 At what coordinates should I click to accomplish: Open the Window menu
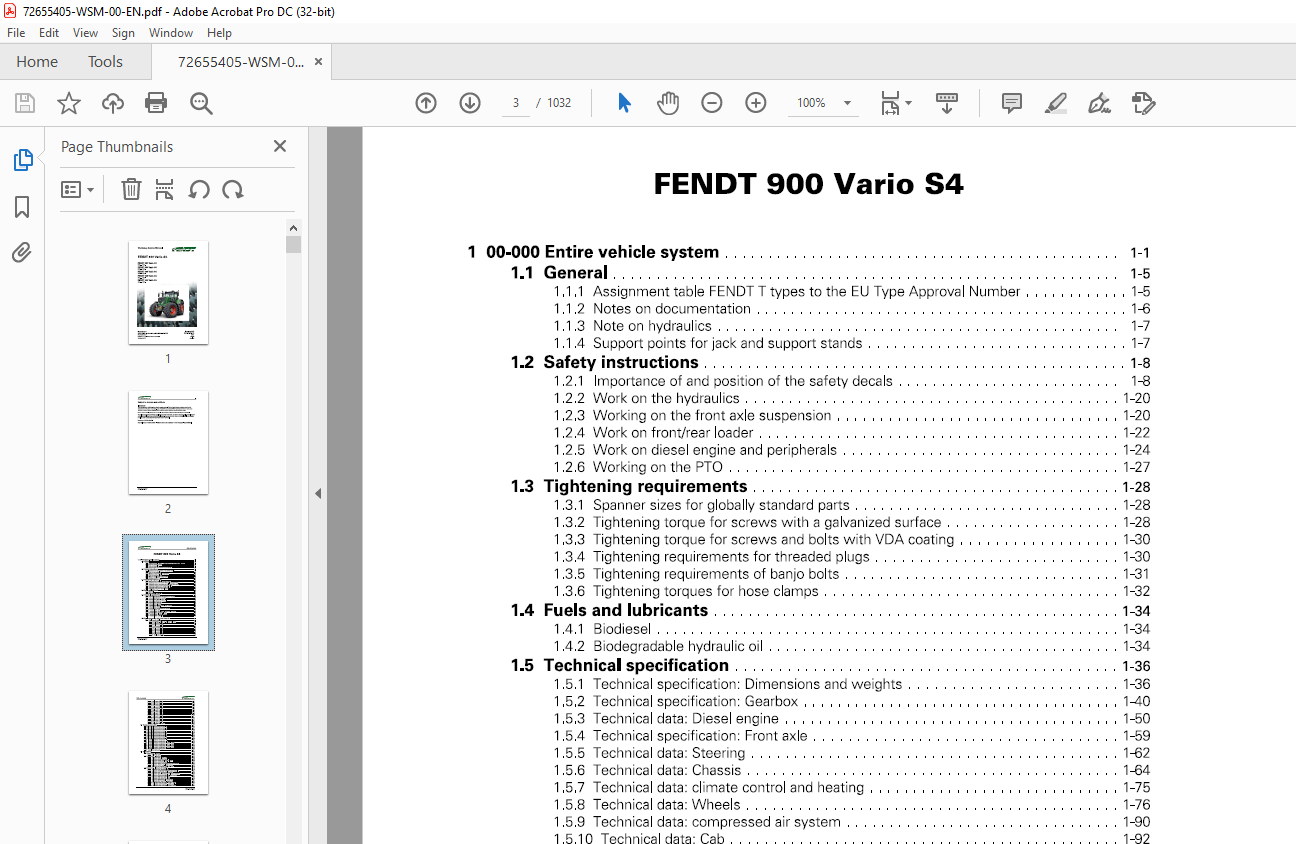170,33
